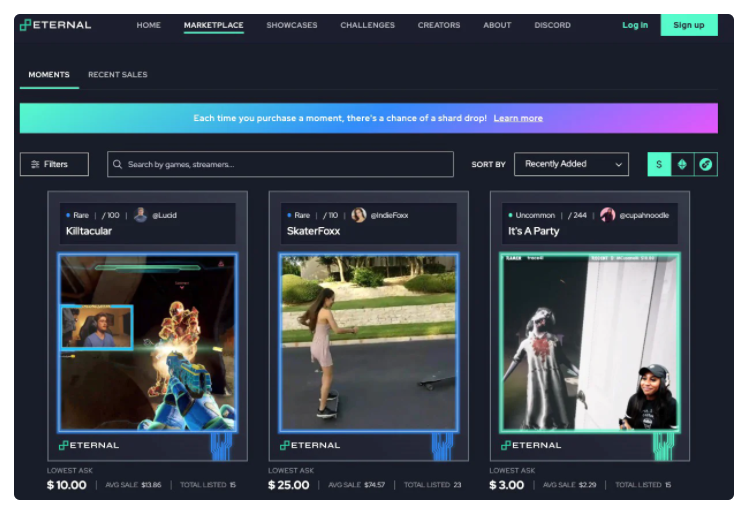Click in the search by games field

pos(285,164)
